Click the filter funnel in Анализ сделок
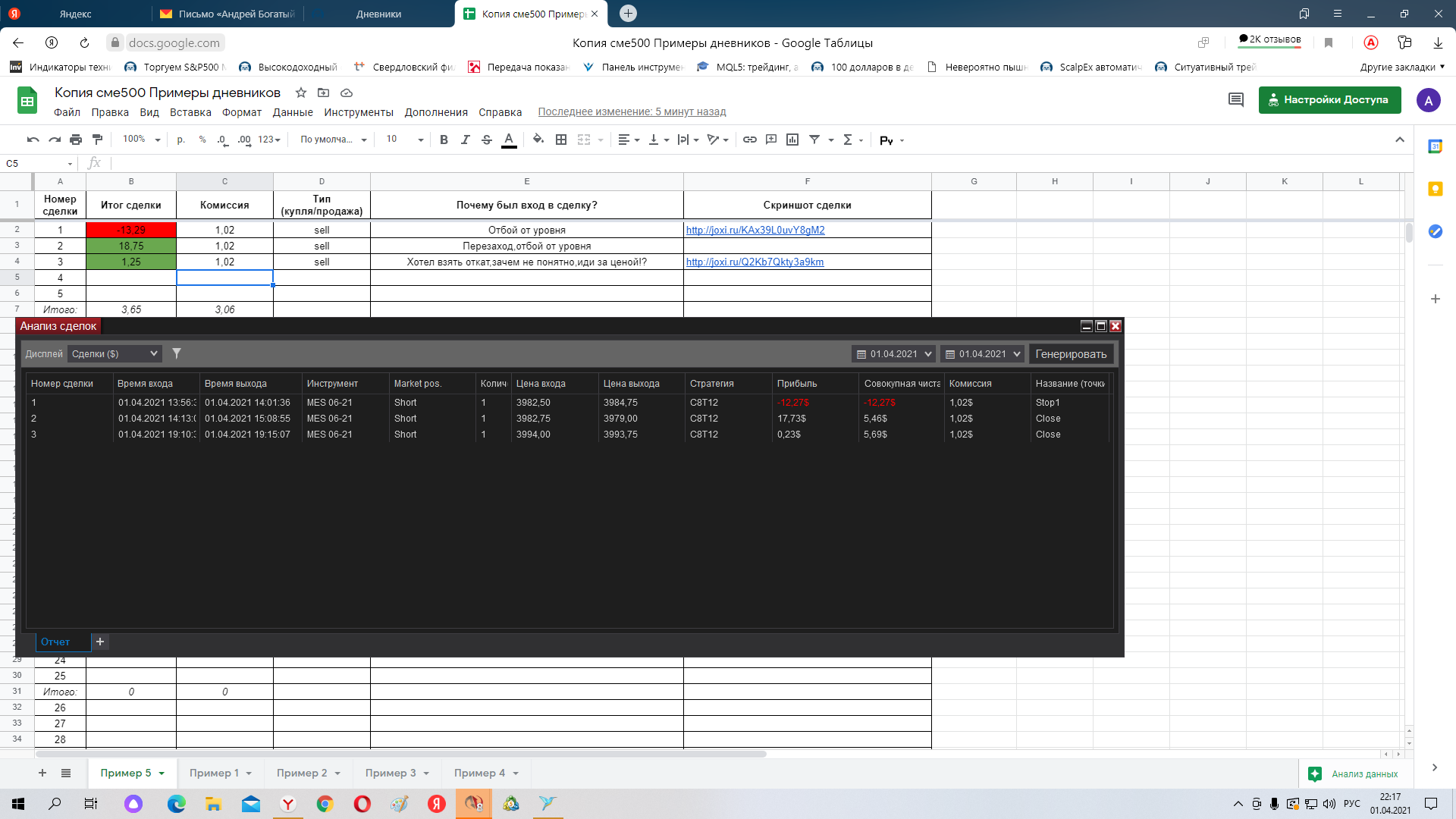The height and width of the screenshot is (819, 1456). tap(177, 353)
